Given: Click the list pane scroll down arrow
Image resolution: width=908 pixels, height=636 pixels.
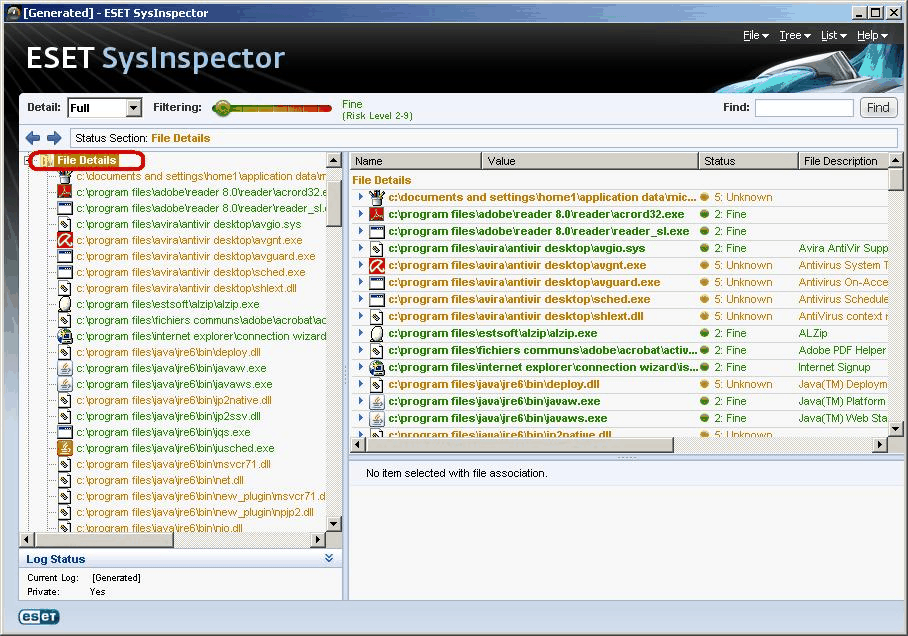Looking at the screenshot, I should [895, 429].
